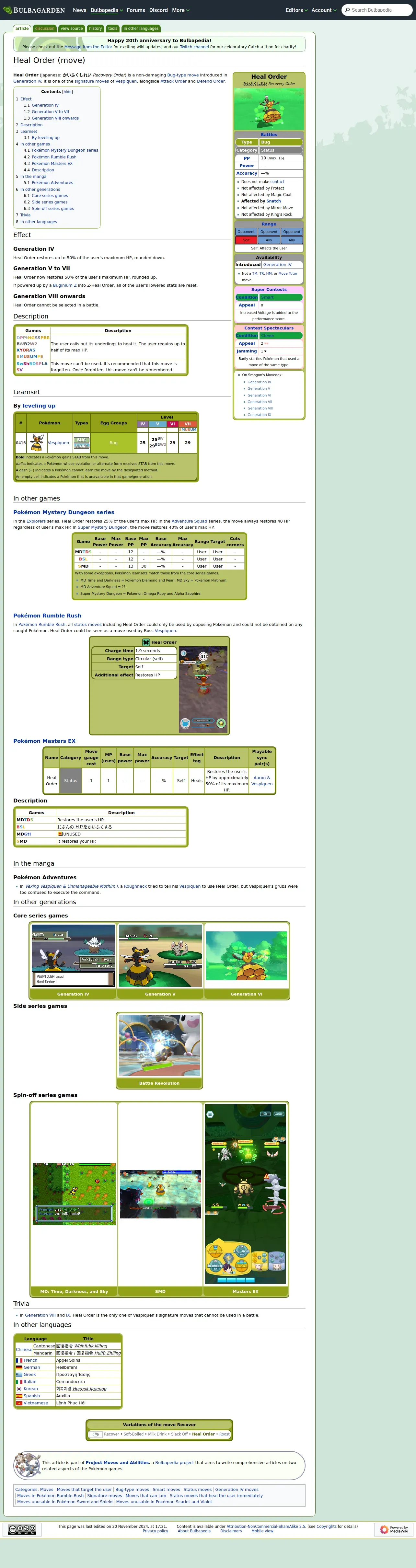The height and width of the screenshot is (1568, 416).
Task: Open the Attack Order link
Action: tap(174, 81)
